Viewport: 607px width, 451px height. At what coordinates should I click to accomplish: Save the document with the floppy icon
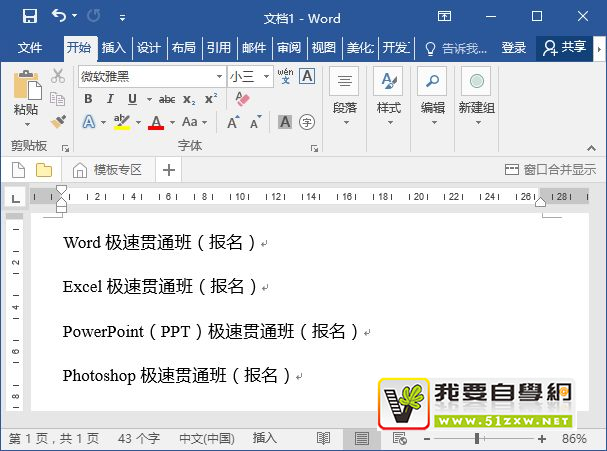tap(30, 16)
